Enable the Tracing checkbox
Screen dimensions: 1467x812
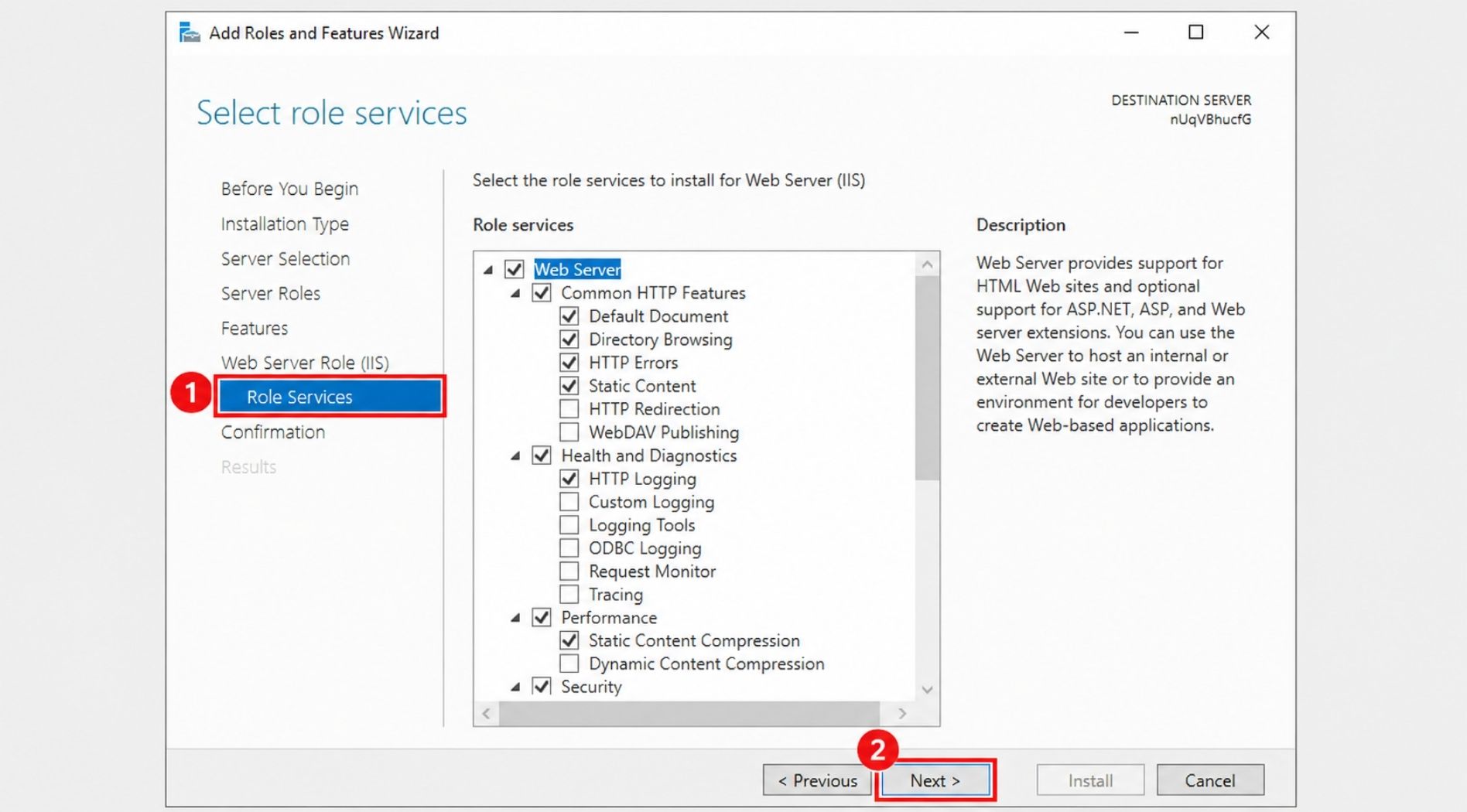tap(569, 595)
